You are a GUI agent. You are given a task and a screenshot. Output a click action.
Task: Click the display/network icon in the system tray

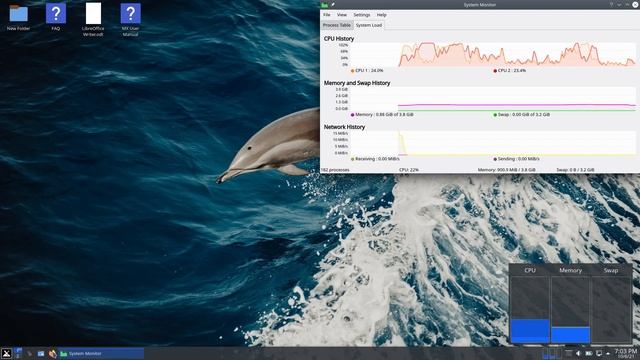(x=599, y=353)
